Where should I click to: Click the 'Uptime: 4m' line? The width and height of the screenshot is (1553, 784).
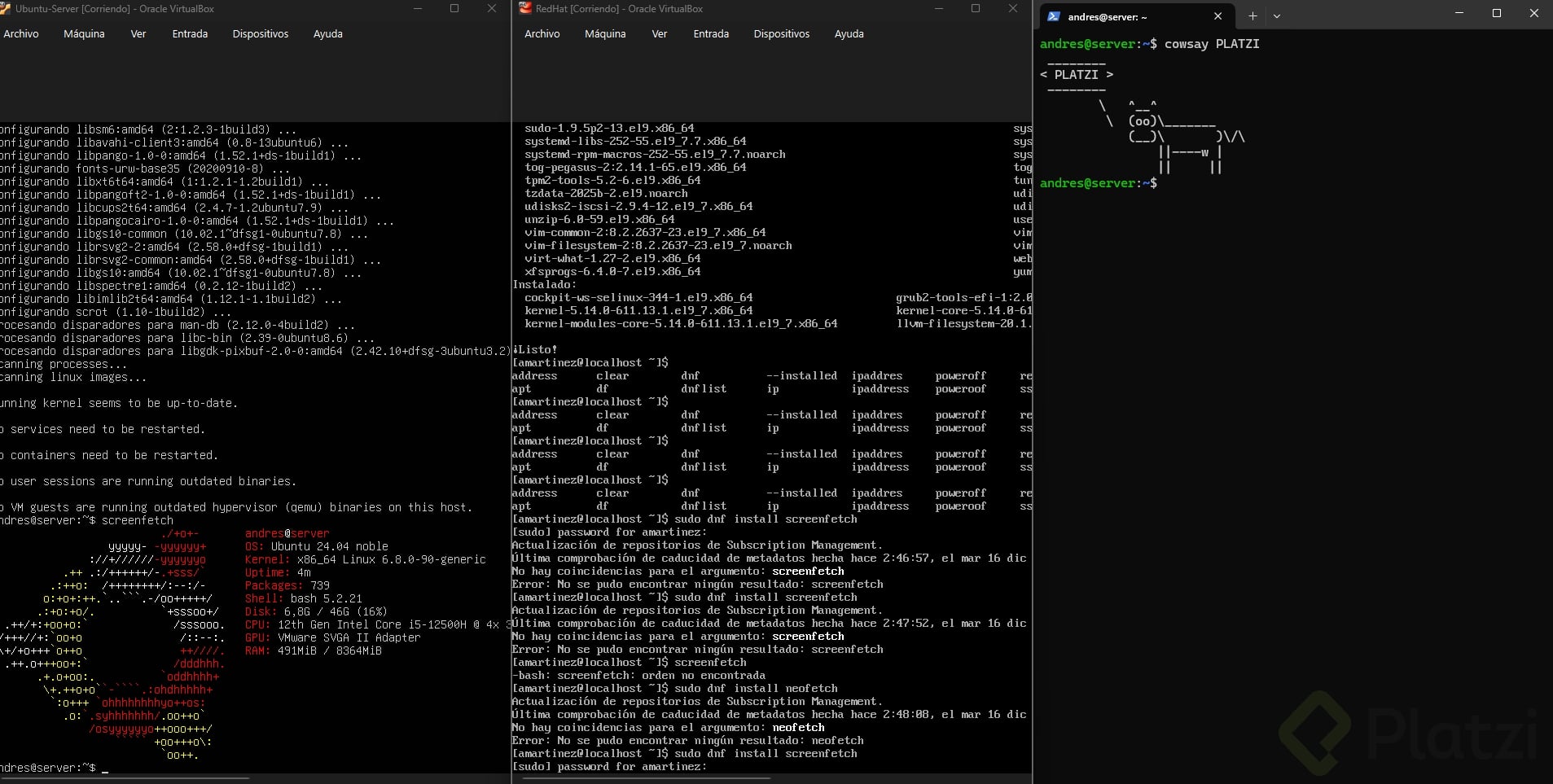(x=278, y=573)
